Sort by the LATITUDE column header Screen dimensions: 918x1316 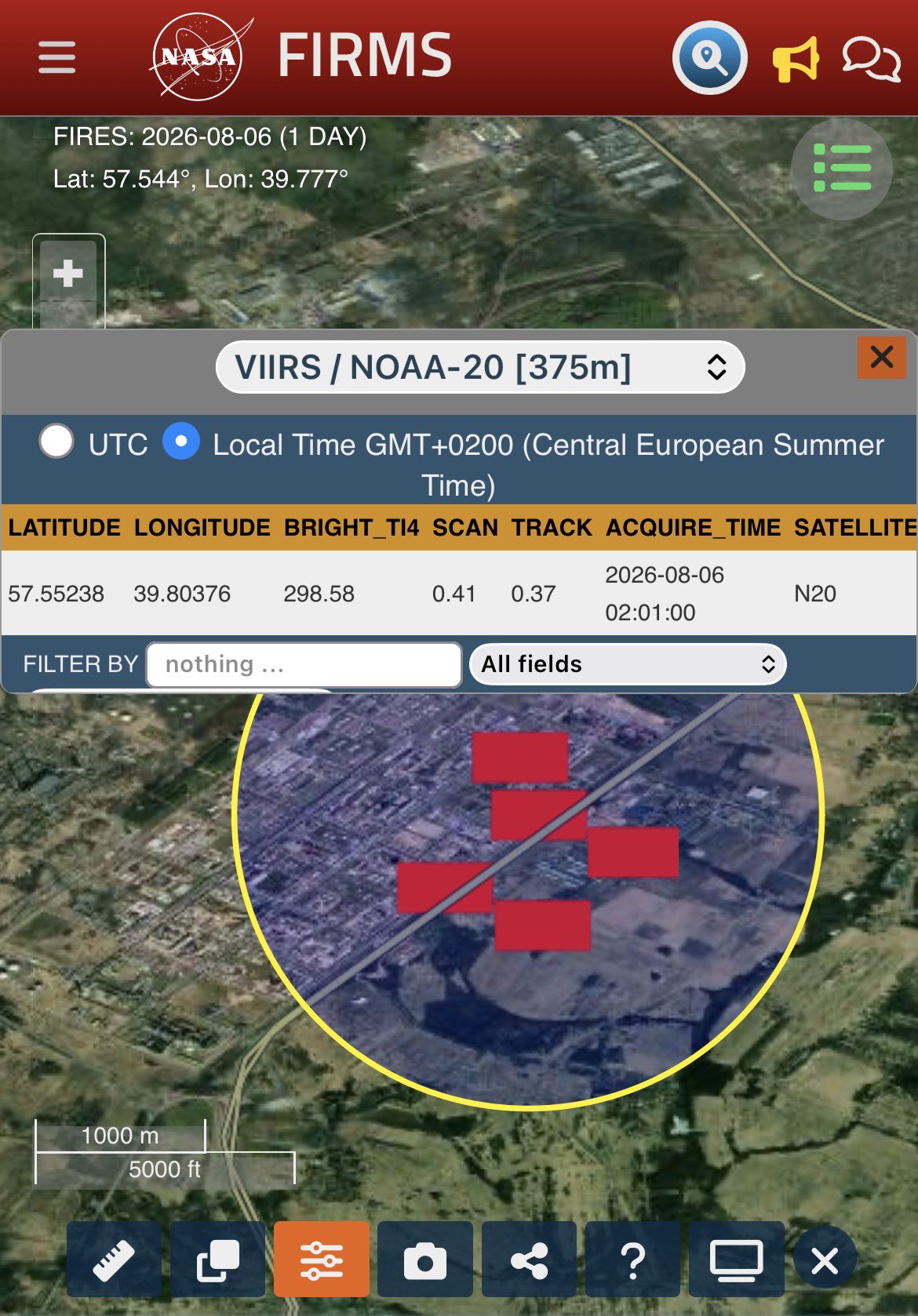point(64,528)
